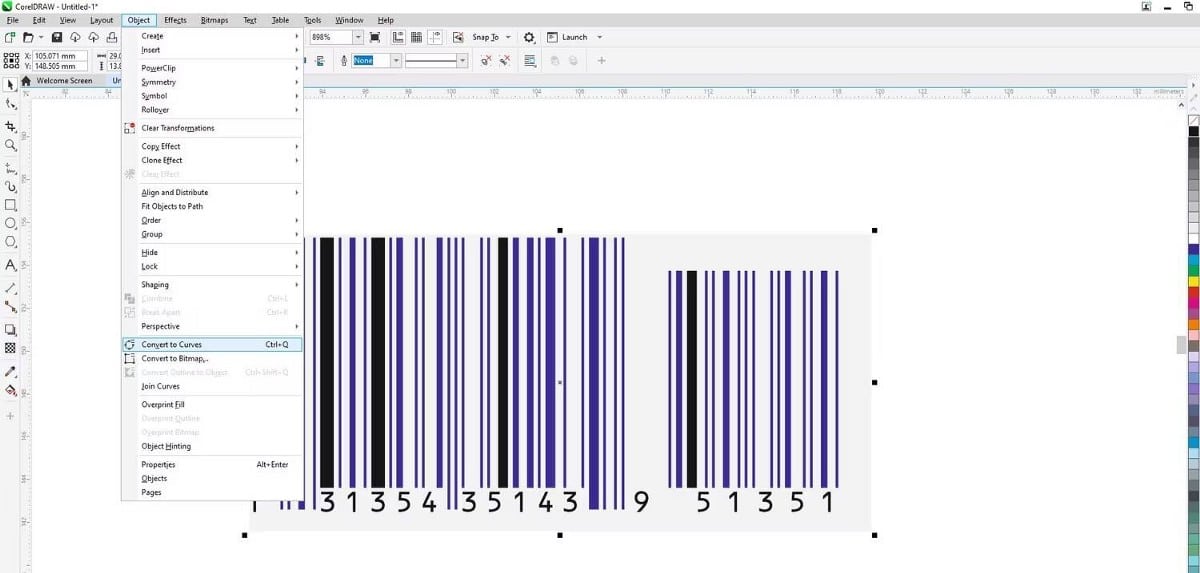This screenshot has height=573, width=1200.
Task: Open the zoom level dropdown
Action: point(358,38)
